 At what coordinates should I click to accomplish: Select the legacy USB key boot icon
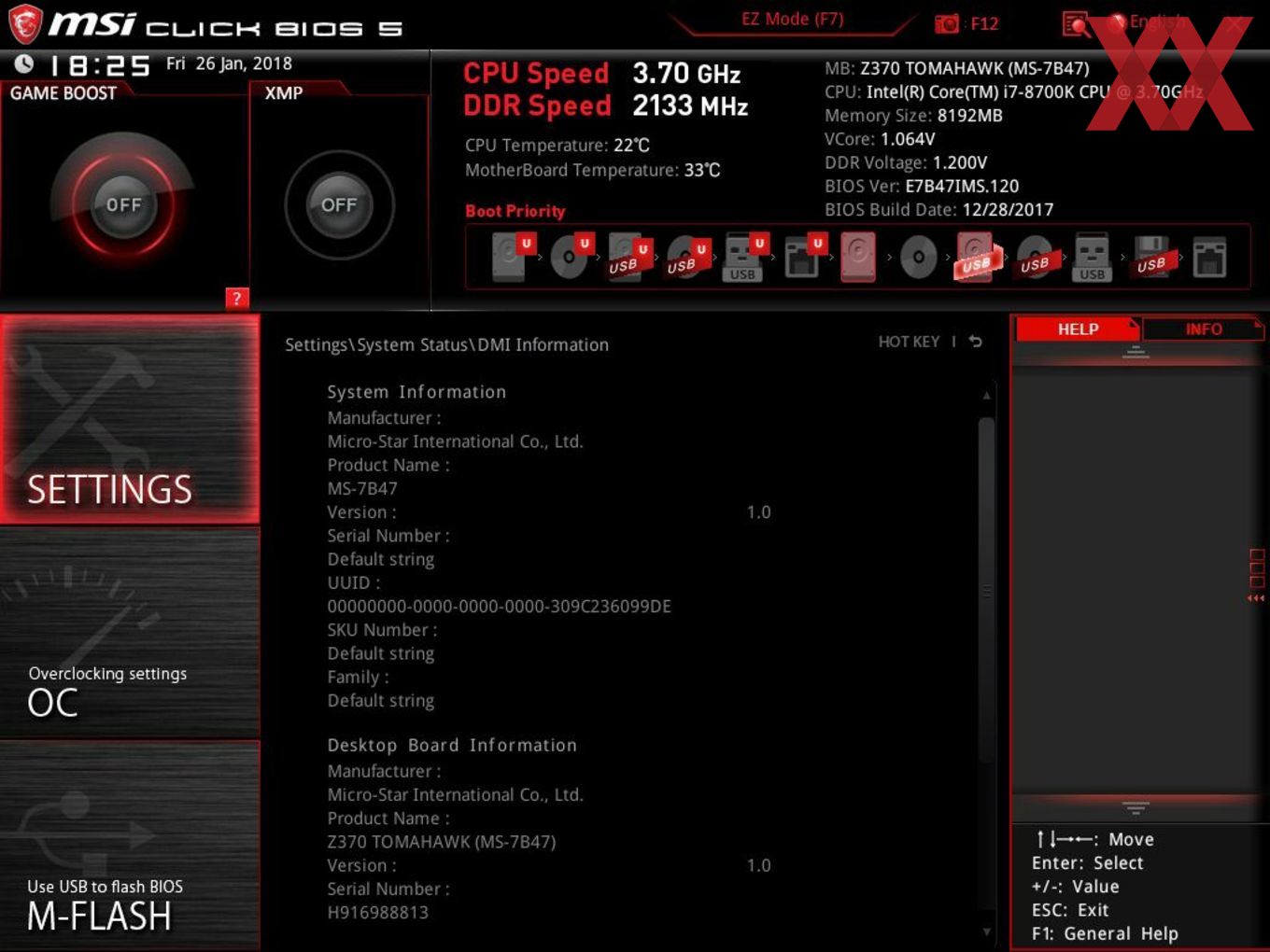[1093, 257]
